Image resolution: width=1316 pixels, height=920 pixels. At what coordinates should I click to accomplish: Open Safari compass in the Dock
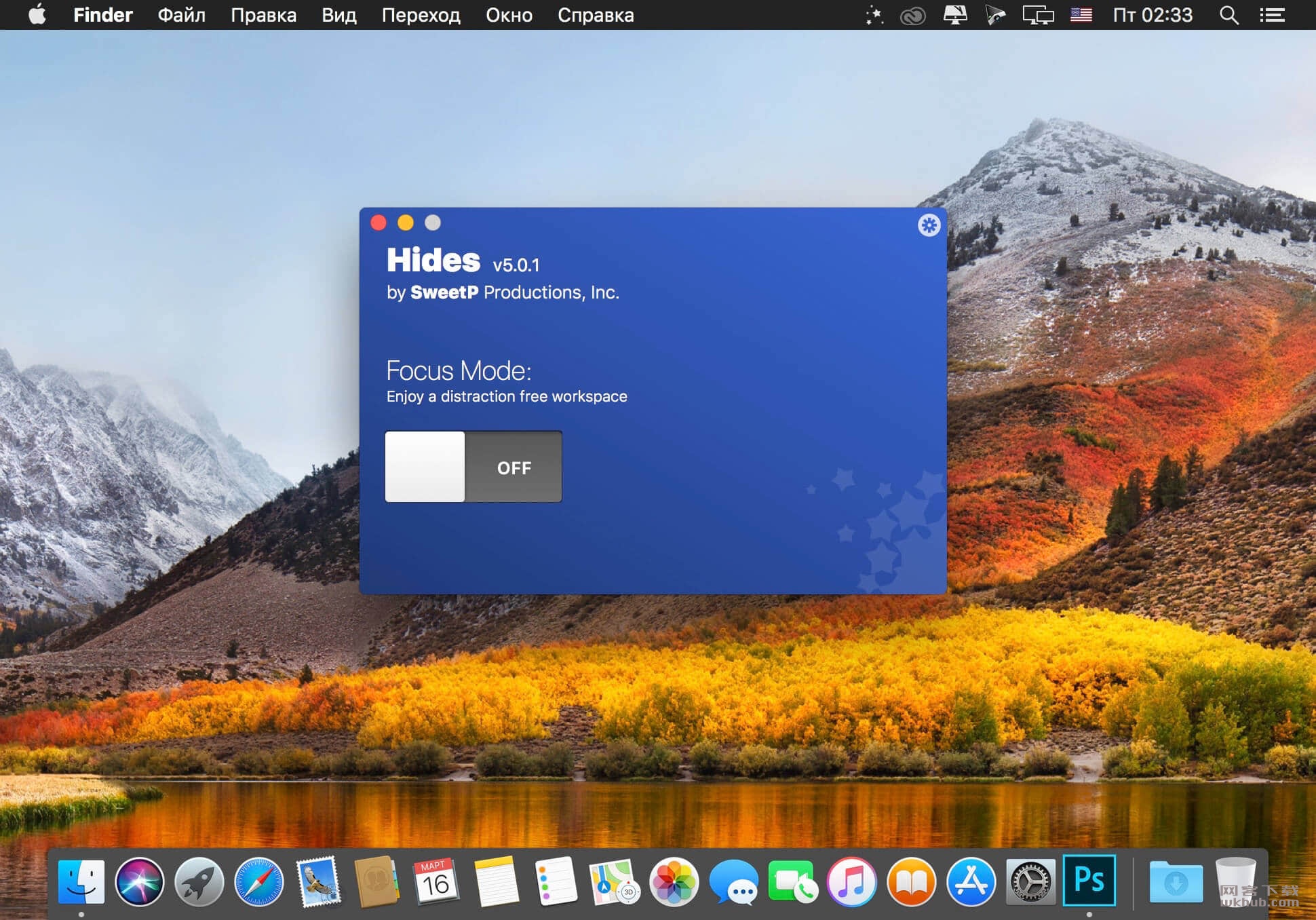click(259, 882)
